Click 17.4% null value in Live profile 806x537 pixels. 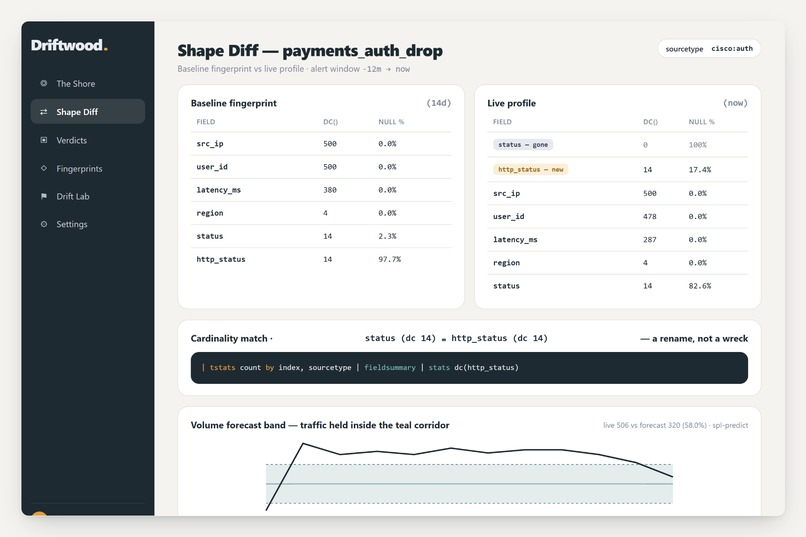(700, 170)
